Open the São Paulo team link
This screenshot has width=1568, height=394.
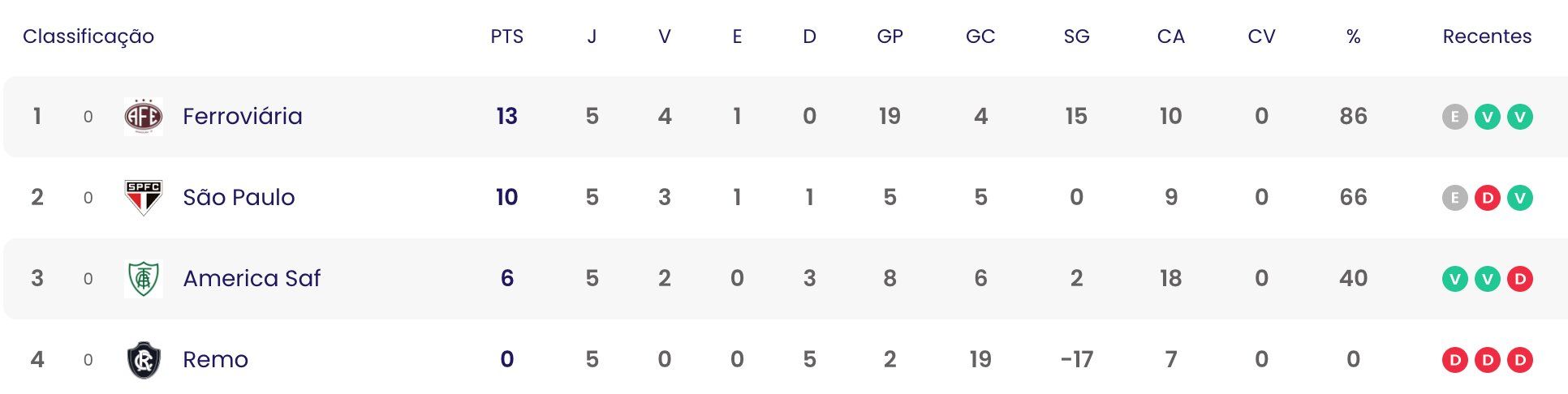239,198
